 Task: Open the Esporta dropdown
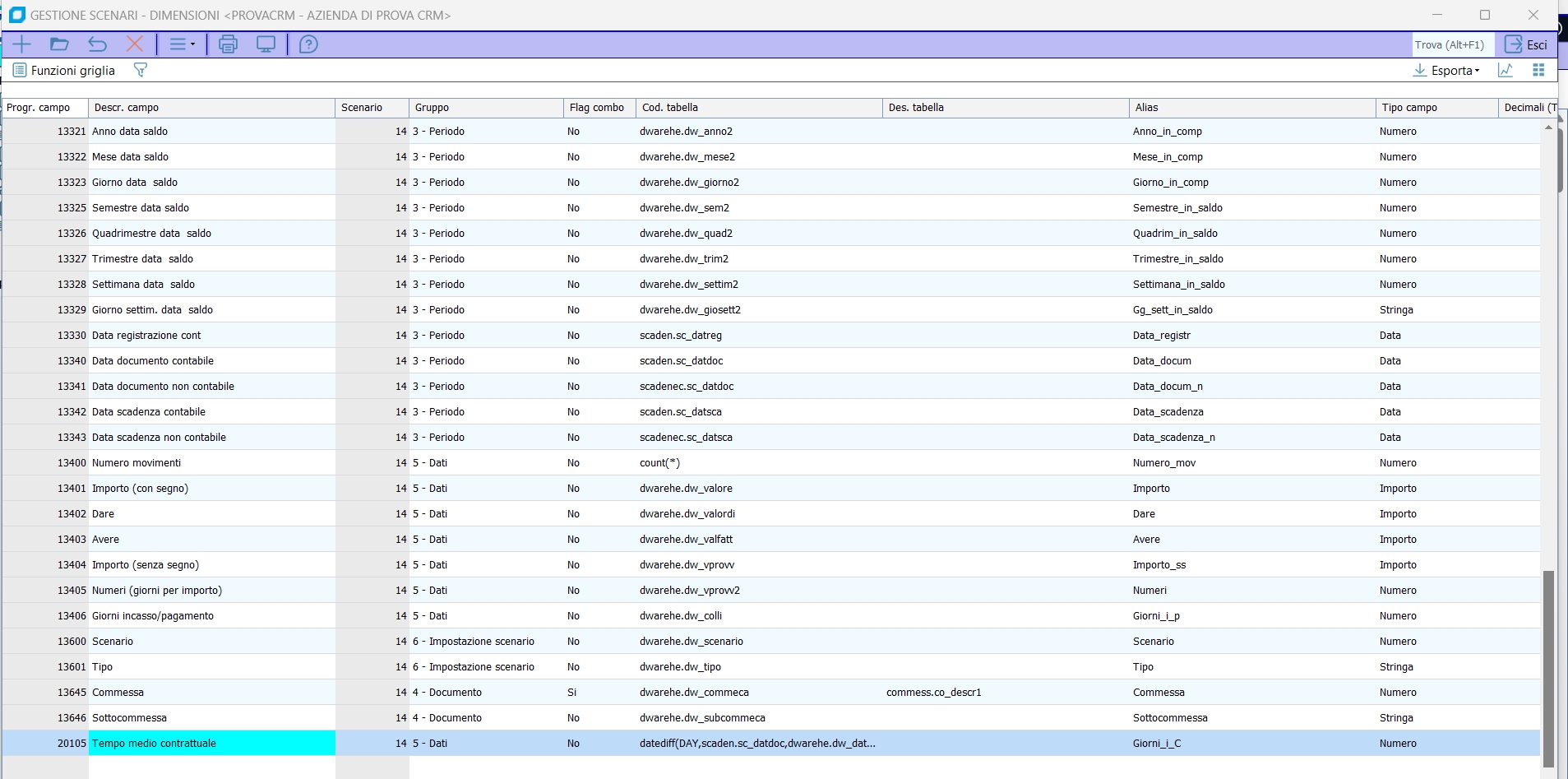coord(1446,70)
